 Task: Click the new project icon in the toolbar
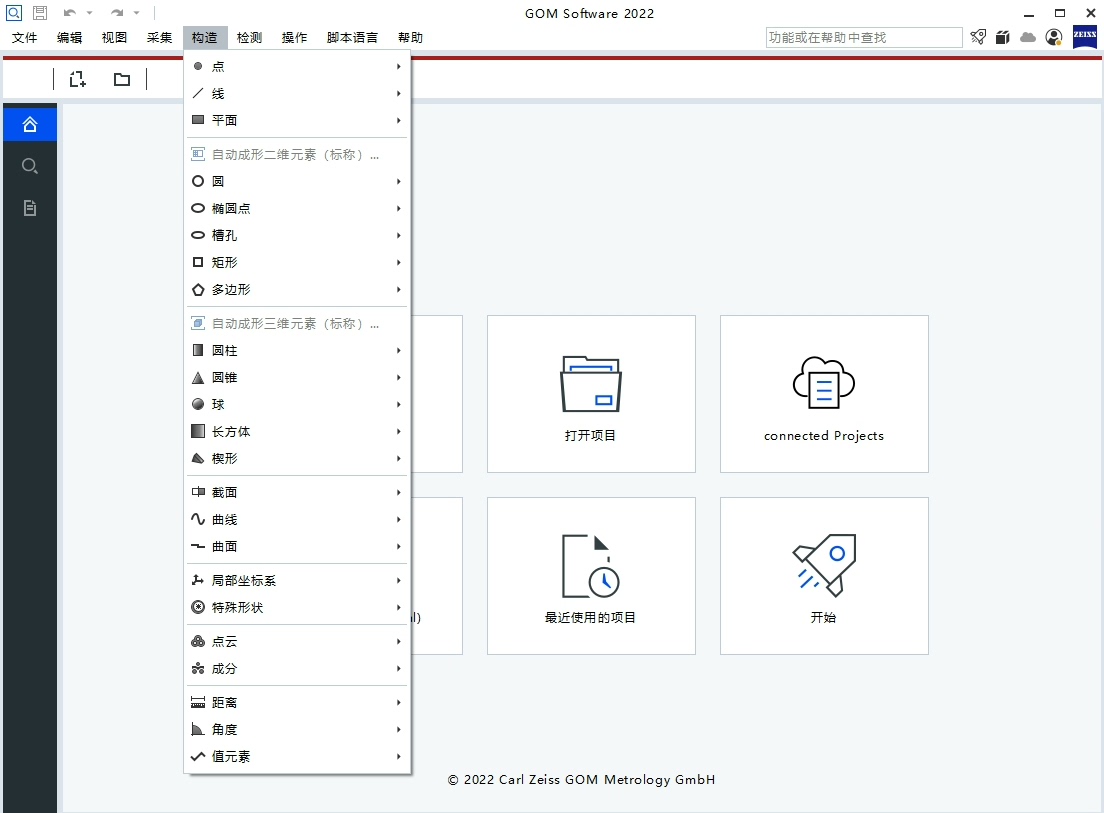pyautogui.click(x=77, y=78)
